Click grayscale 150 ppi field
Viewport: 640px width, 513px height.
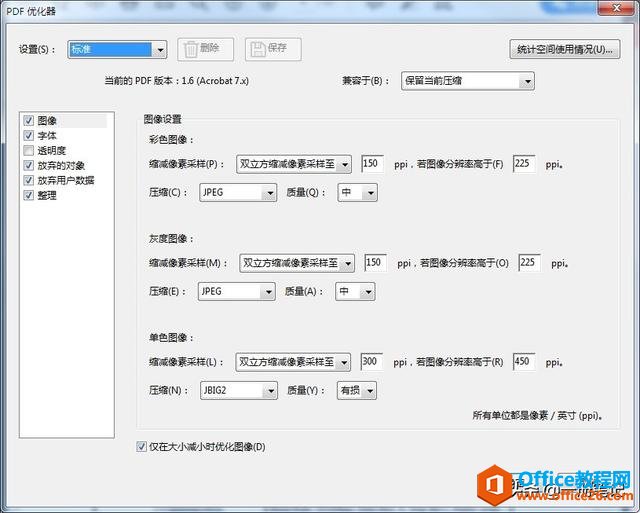tap(375, 262)
